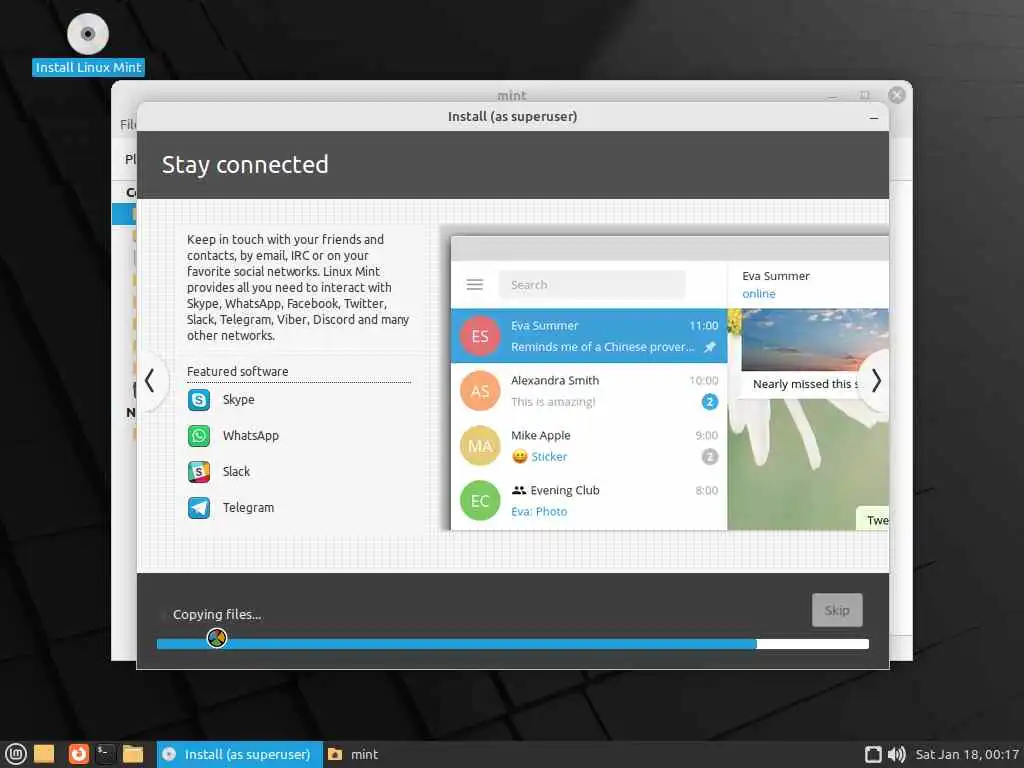Viewport: 1024px width, 768px height.
Task: Click the Telegram icon in Featured software
Action: 199,507
